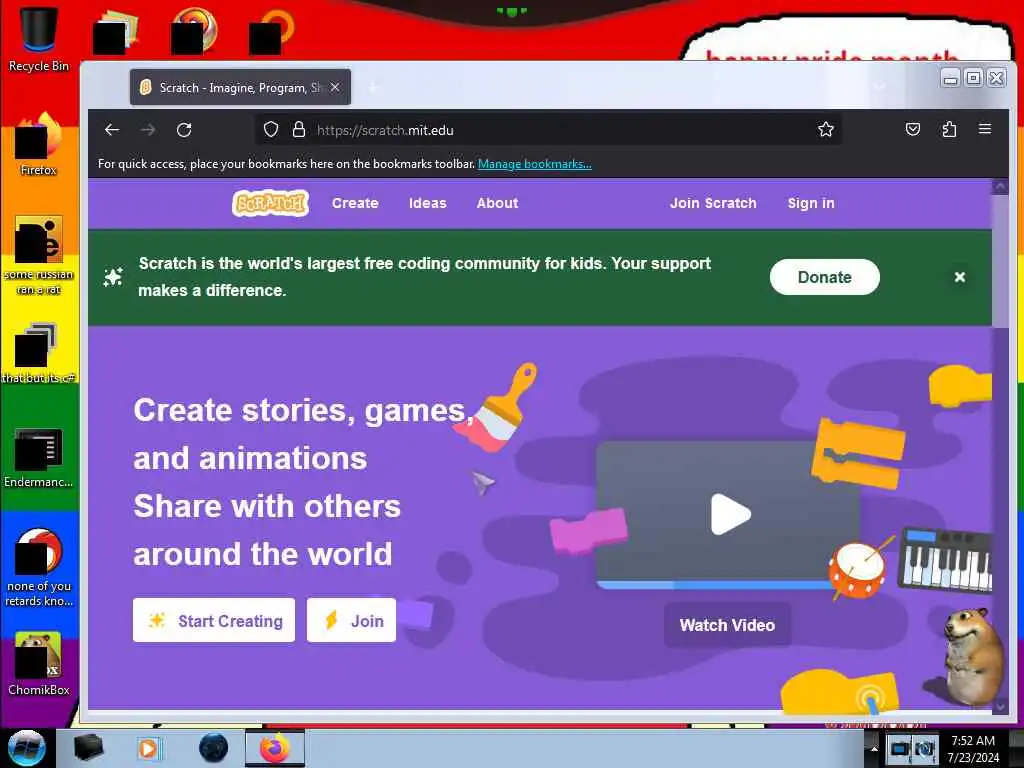Select the ChomikBox desktop icon
1024x768 pixels.
tap(39, 664)
